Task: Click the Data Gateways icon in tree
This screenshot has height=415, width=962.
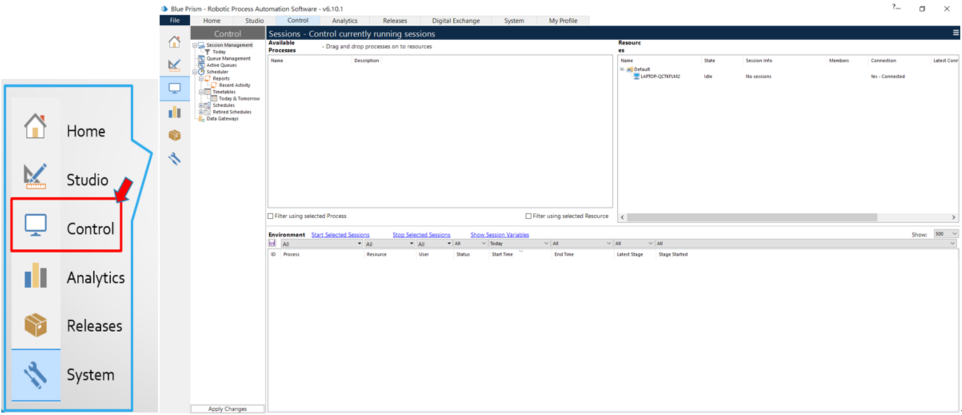Action: (x=201, y=118)
